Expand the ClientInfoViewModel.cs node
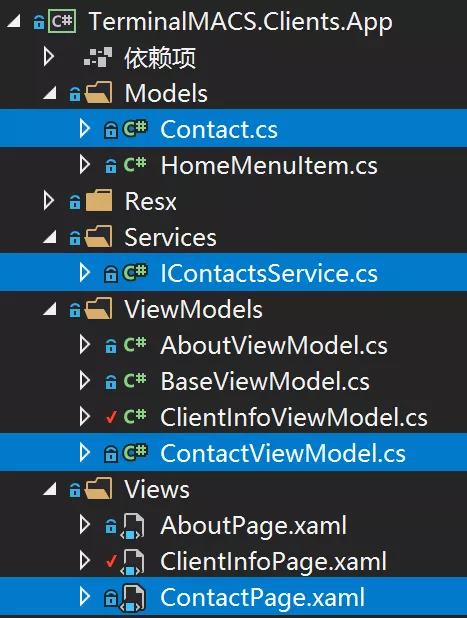 coord(85,417)
